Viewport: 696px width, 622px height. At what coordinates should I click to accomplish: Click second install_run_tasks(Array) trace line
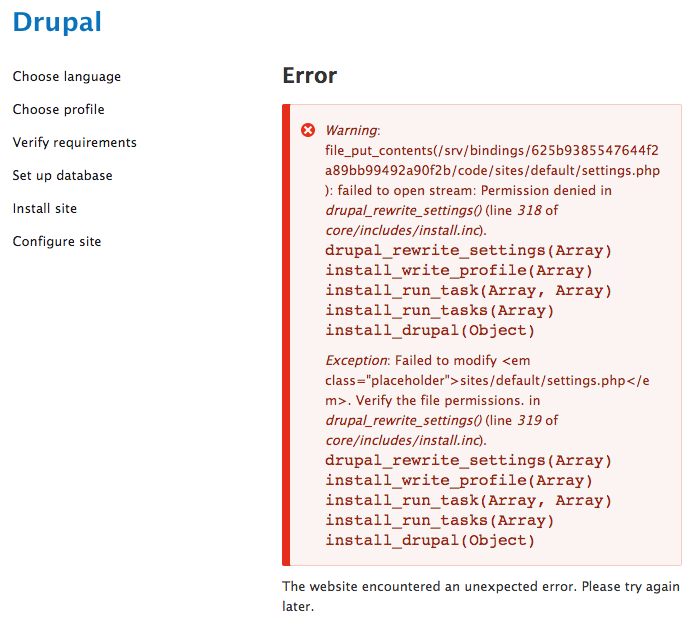439,521
